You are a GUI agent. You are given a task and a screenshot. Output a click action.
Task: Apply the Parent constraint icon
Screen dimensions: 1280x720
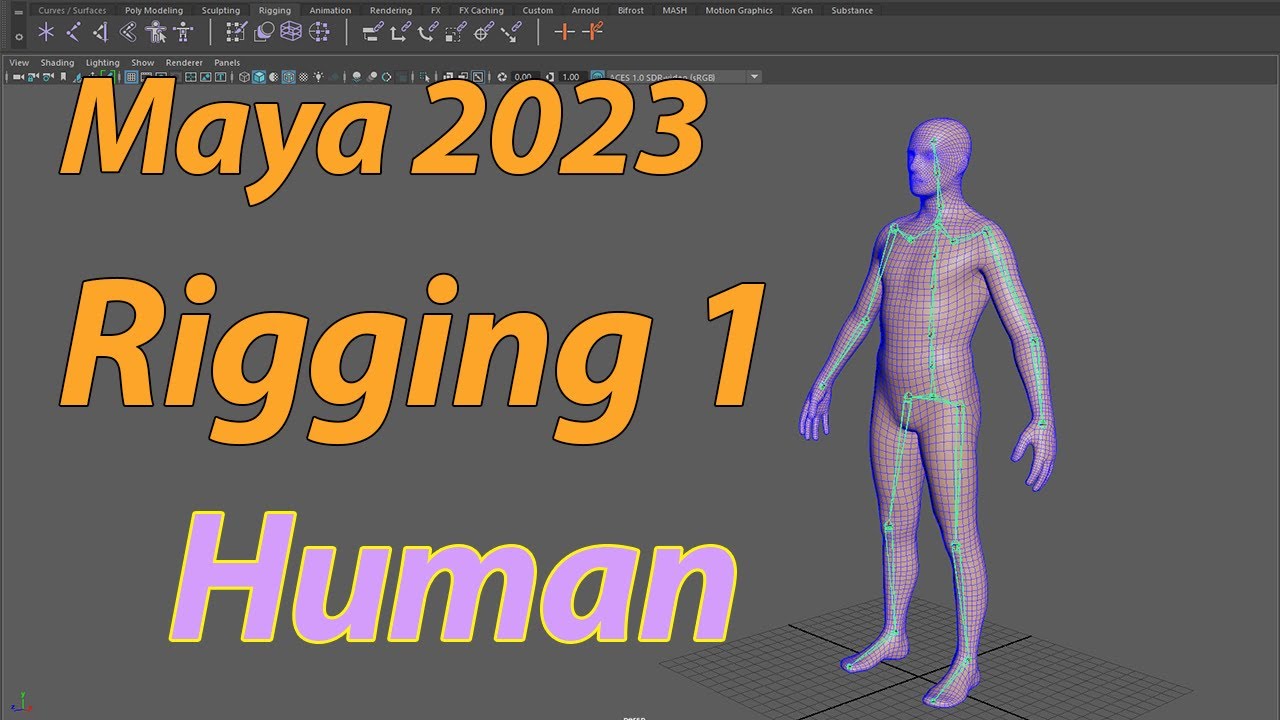(x=372, y=32)
